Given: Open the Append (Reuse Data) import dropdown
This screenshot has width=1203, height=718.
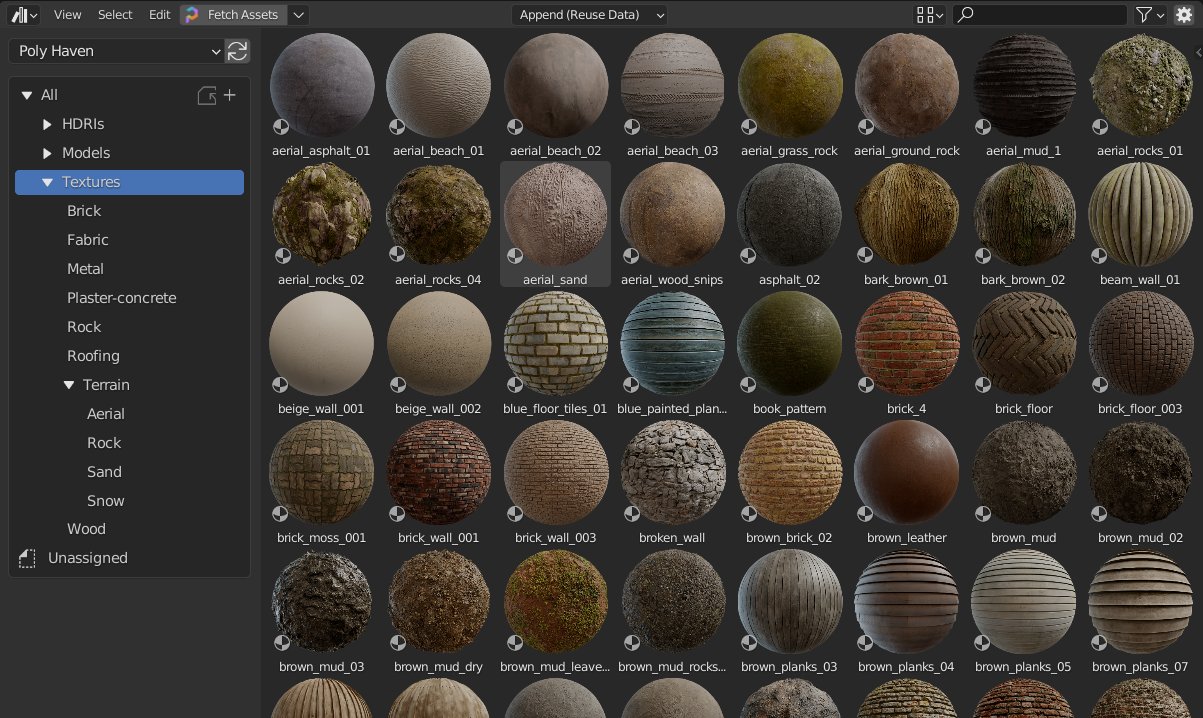Looking at the screenshot, I should pyautogui.click(x=590, y=15).
